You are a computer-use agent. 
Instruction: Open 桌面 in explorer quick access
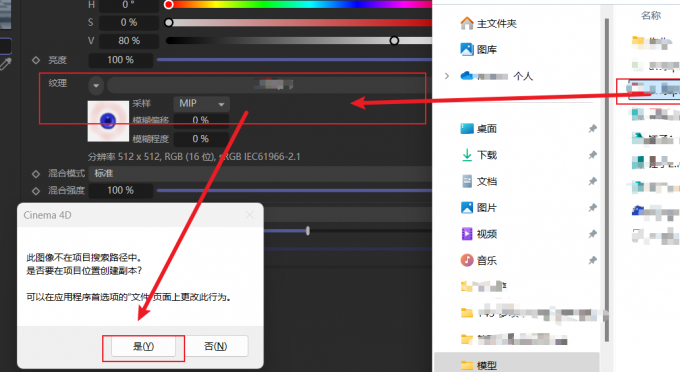click(x=478, y=129)
